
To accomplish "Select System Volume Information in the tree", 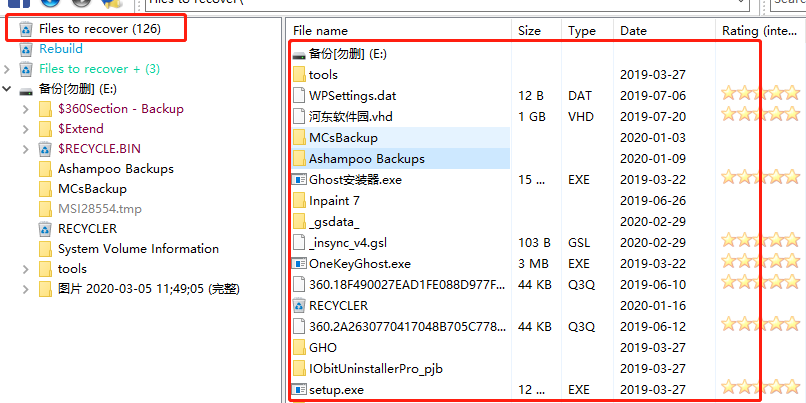I will click(x=138, y=249).
